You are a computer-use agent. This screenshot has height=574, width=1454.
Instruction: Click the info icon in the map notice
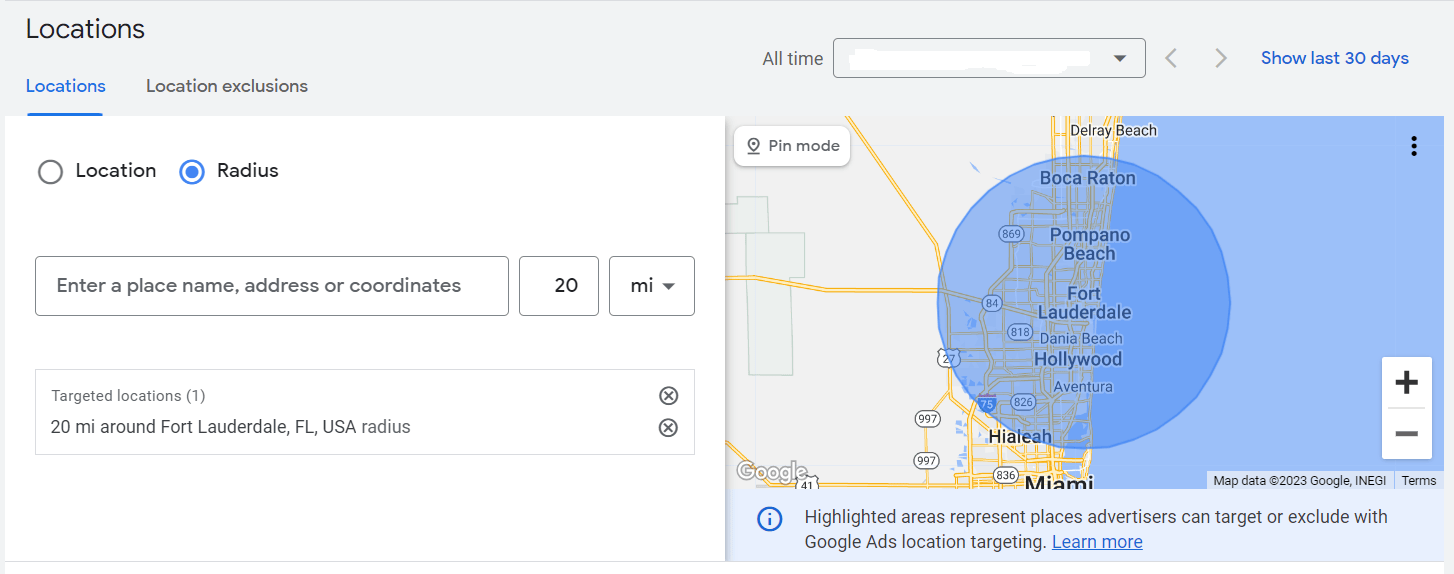769,519
